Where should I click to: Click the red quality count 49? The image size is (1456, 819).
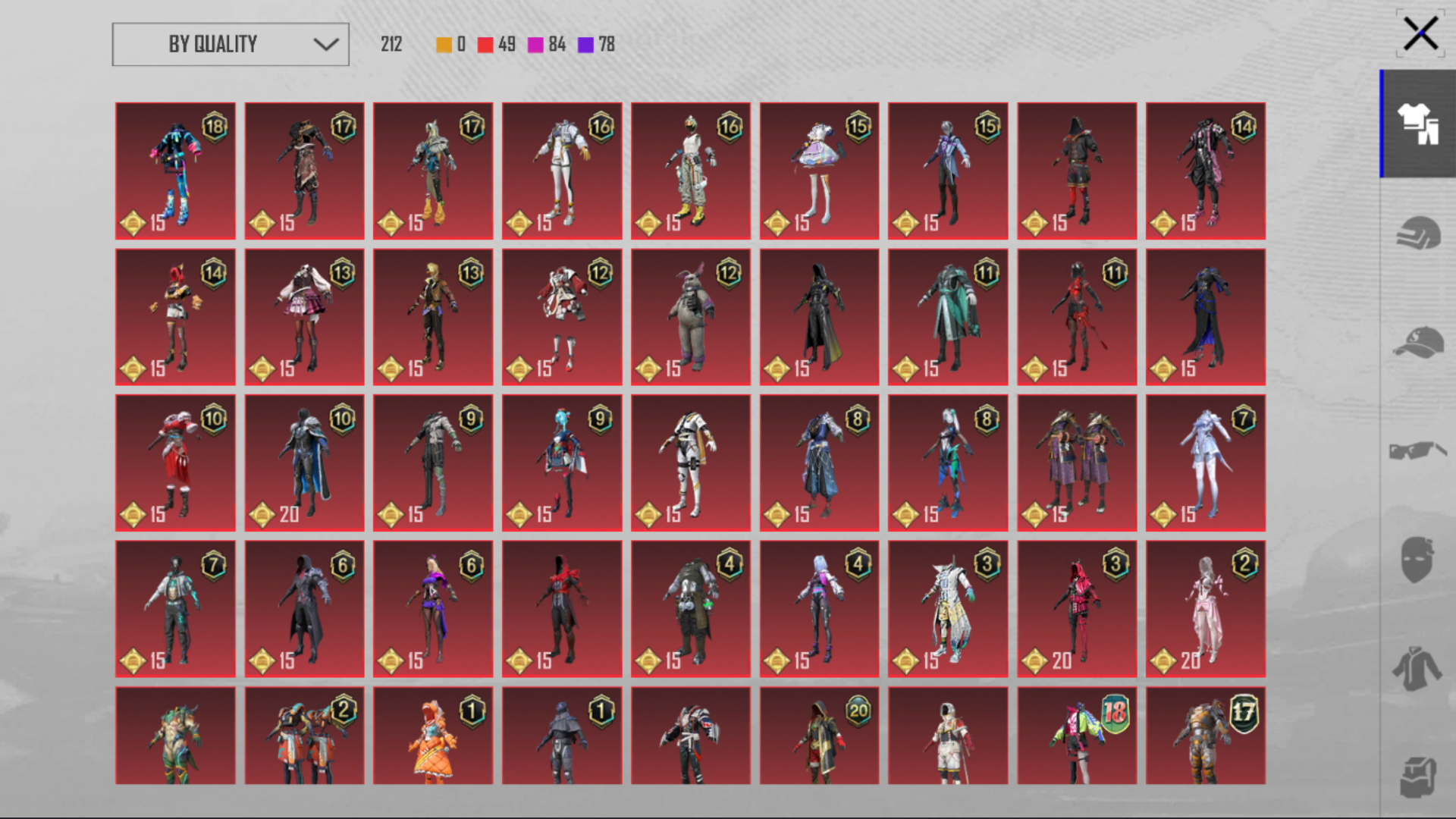click(507, 44)
